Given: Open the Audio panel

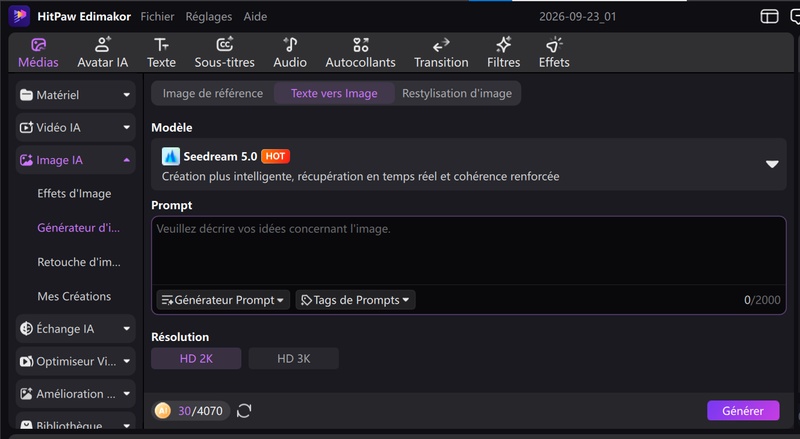Looking at the screenshot, I should [x=290, y=53].
